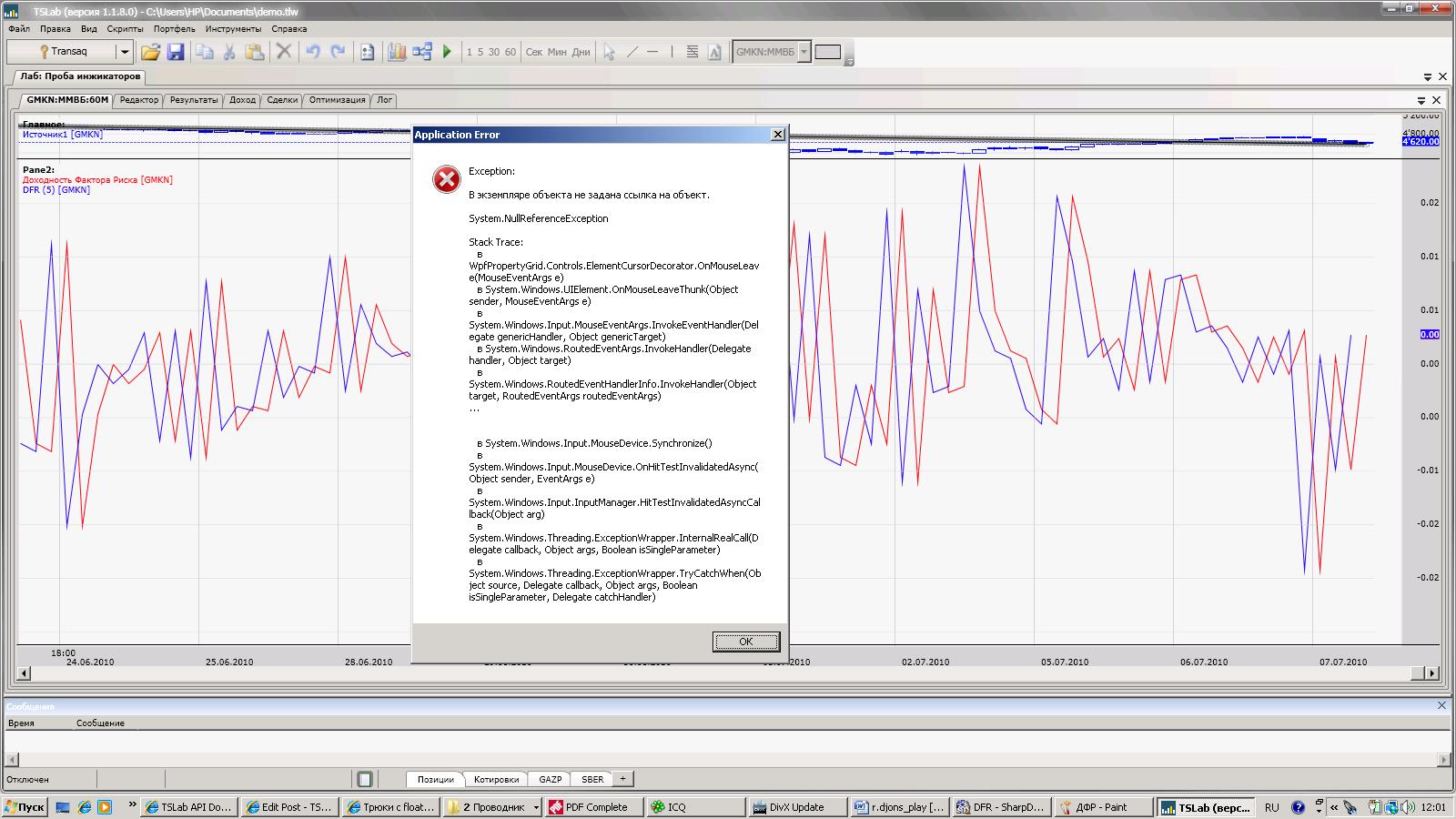The width and height of the screenshot is (1456, 819).
Task: Add a new tab with plus button
Action: click(x=622, y=779)
